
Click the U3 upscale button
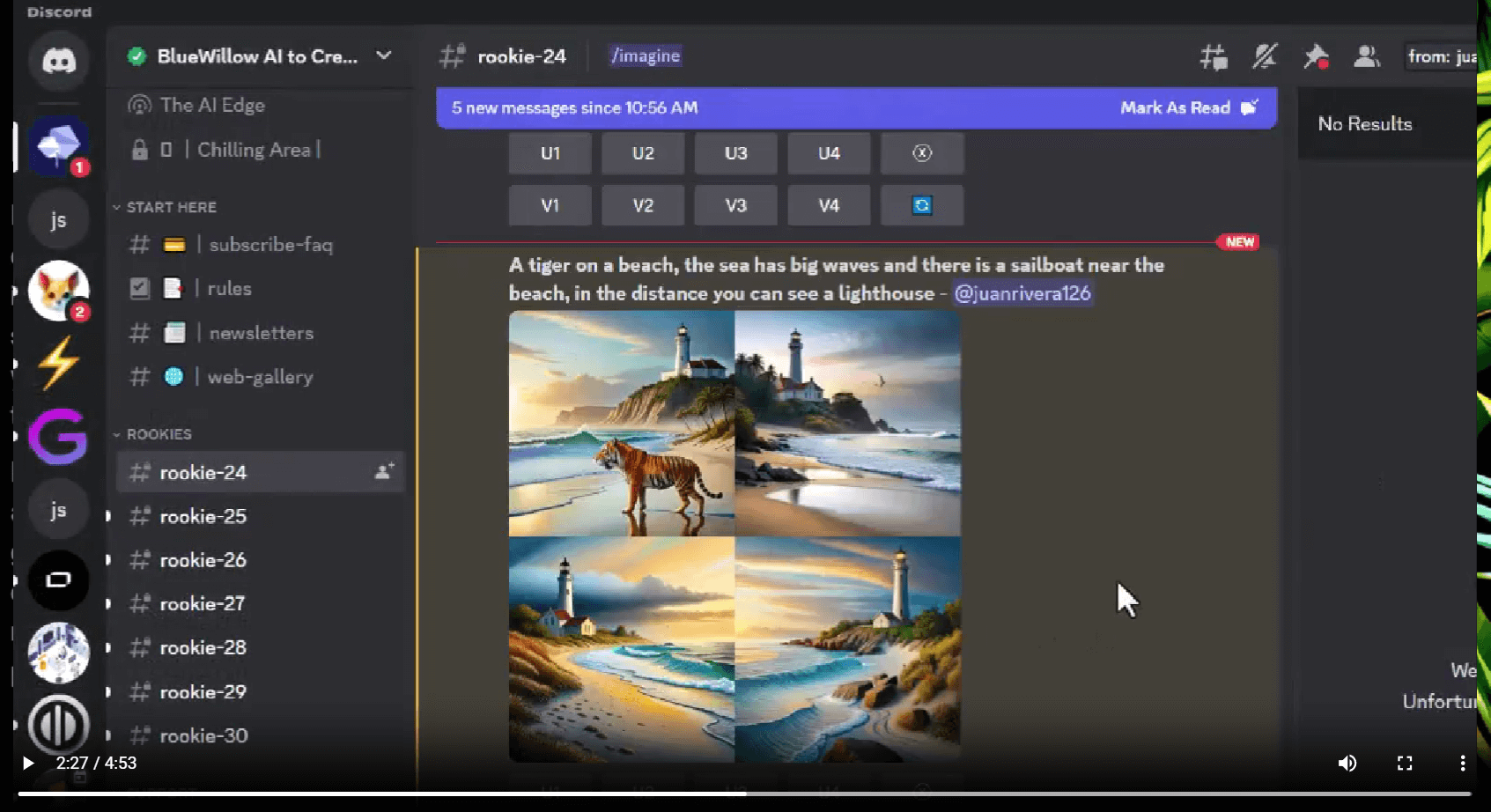pyautogui.click(x=735, y=153)
